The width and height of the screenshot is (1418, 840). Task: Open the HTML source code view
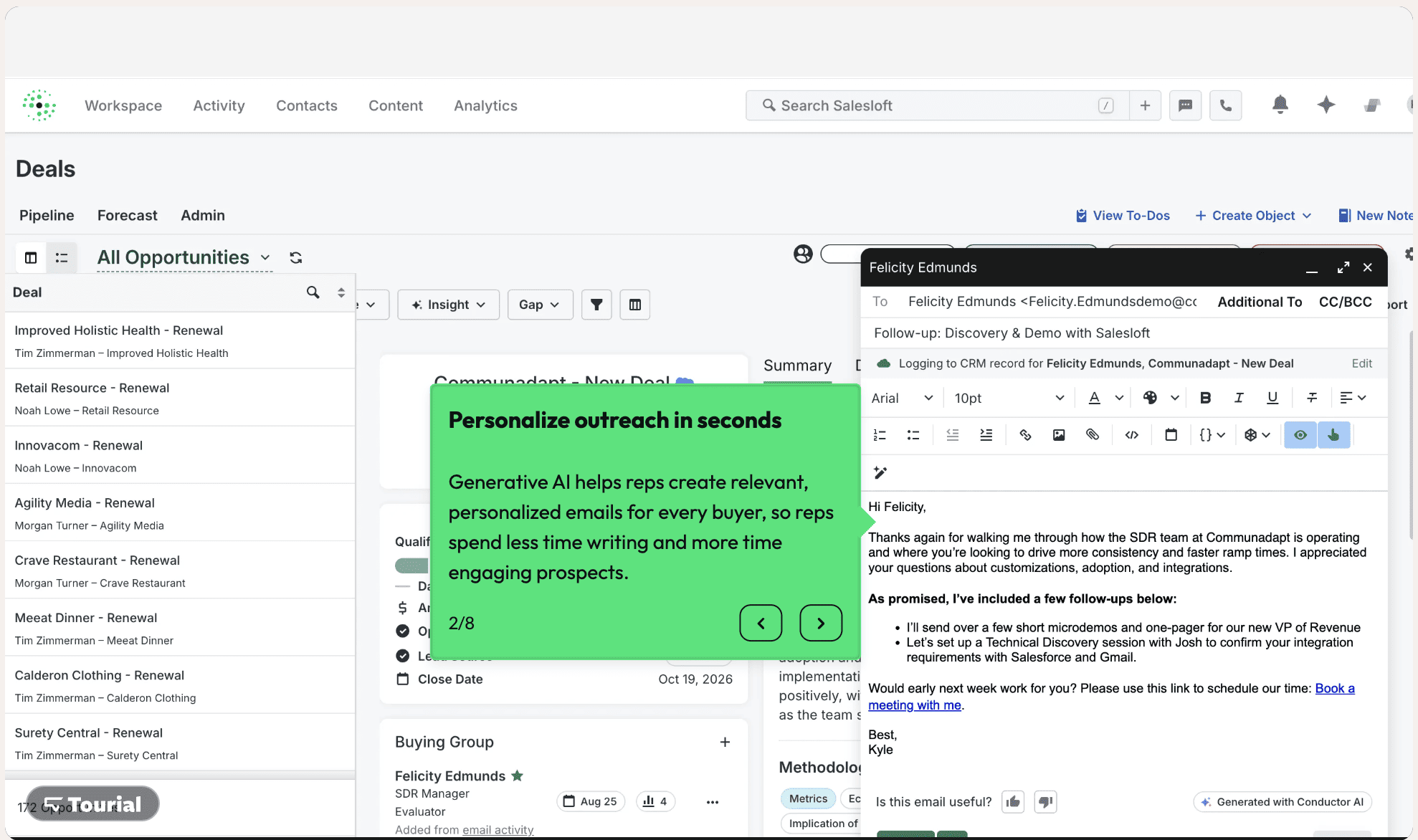[x=1132, y=435]
